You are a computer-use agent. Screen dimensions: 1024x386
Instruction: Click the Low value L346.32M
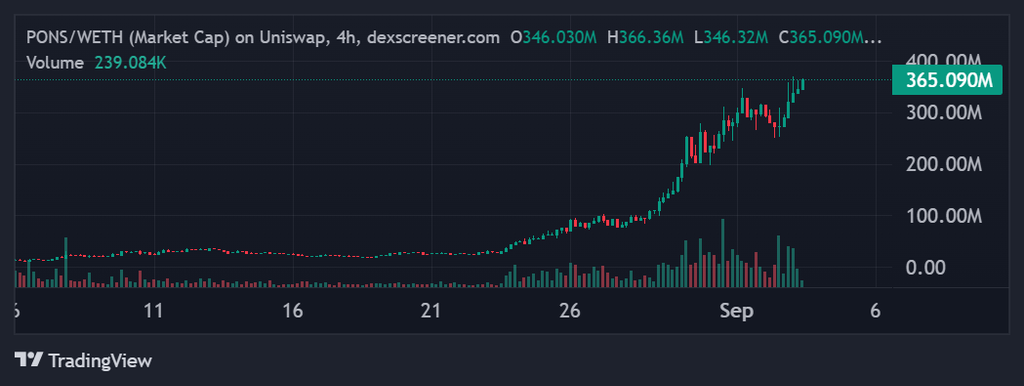(x=731, y=38)
